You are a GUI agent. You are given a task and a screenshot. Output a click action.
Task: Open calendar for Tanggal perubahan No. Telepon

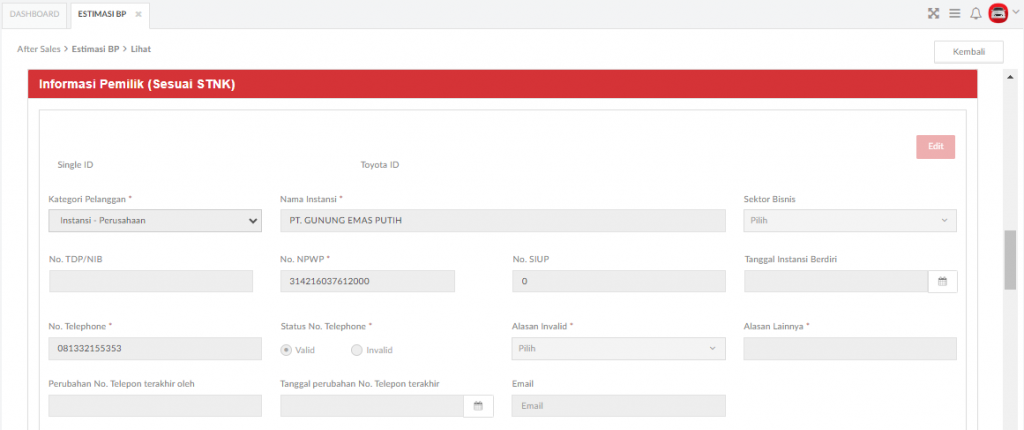[x=478, y=406]
